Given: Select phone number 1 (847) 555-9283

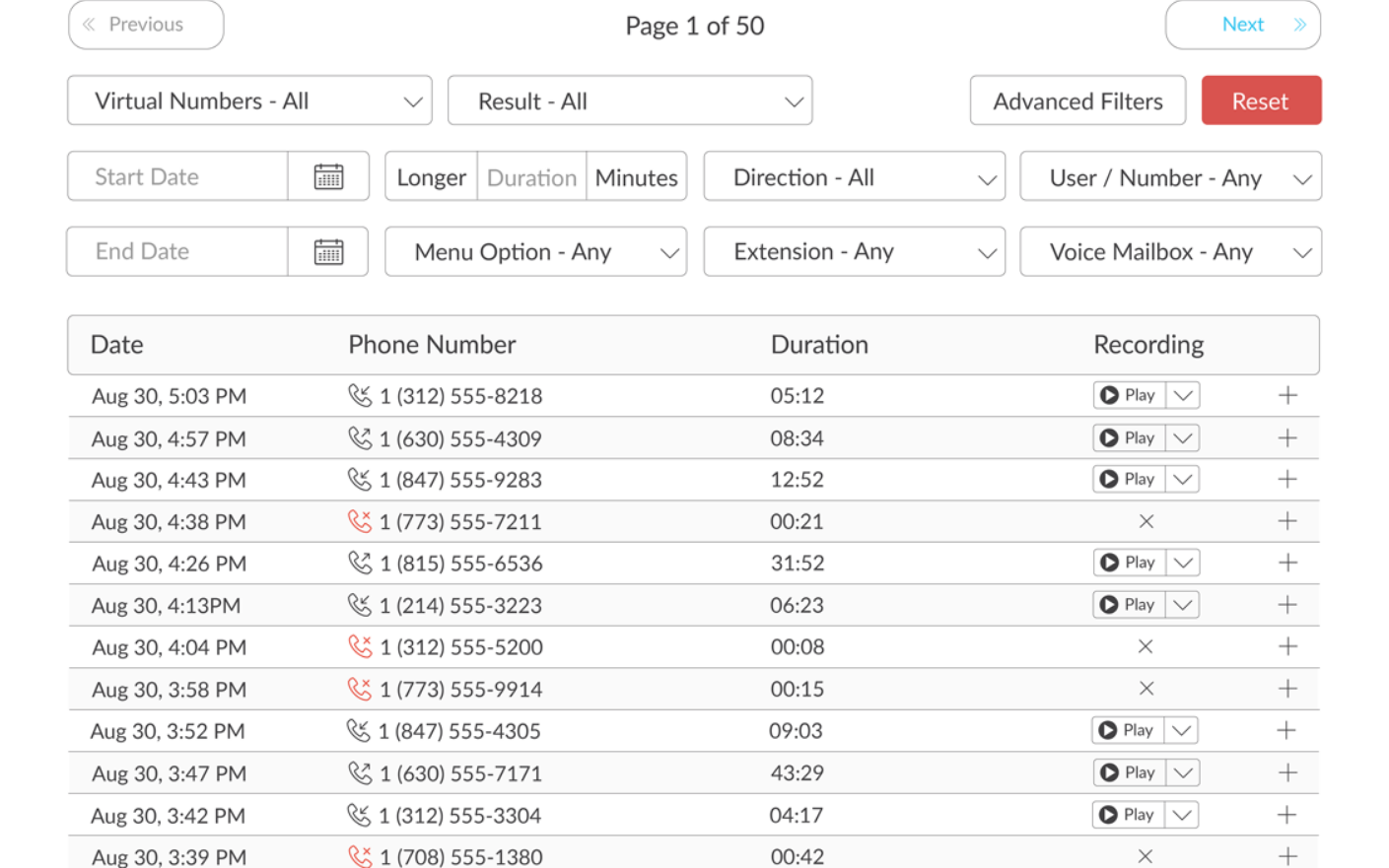Looking at the screenshot, I should point(460,480).
